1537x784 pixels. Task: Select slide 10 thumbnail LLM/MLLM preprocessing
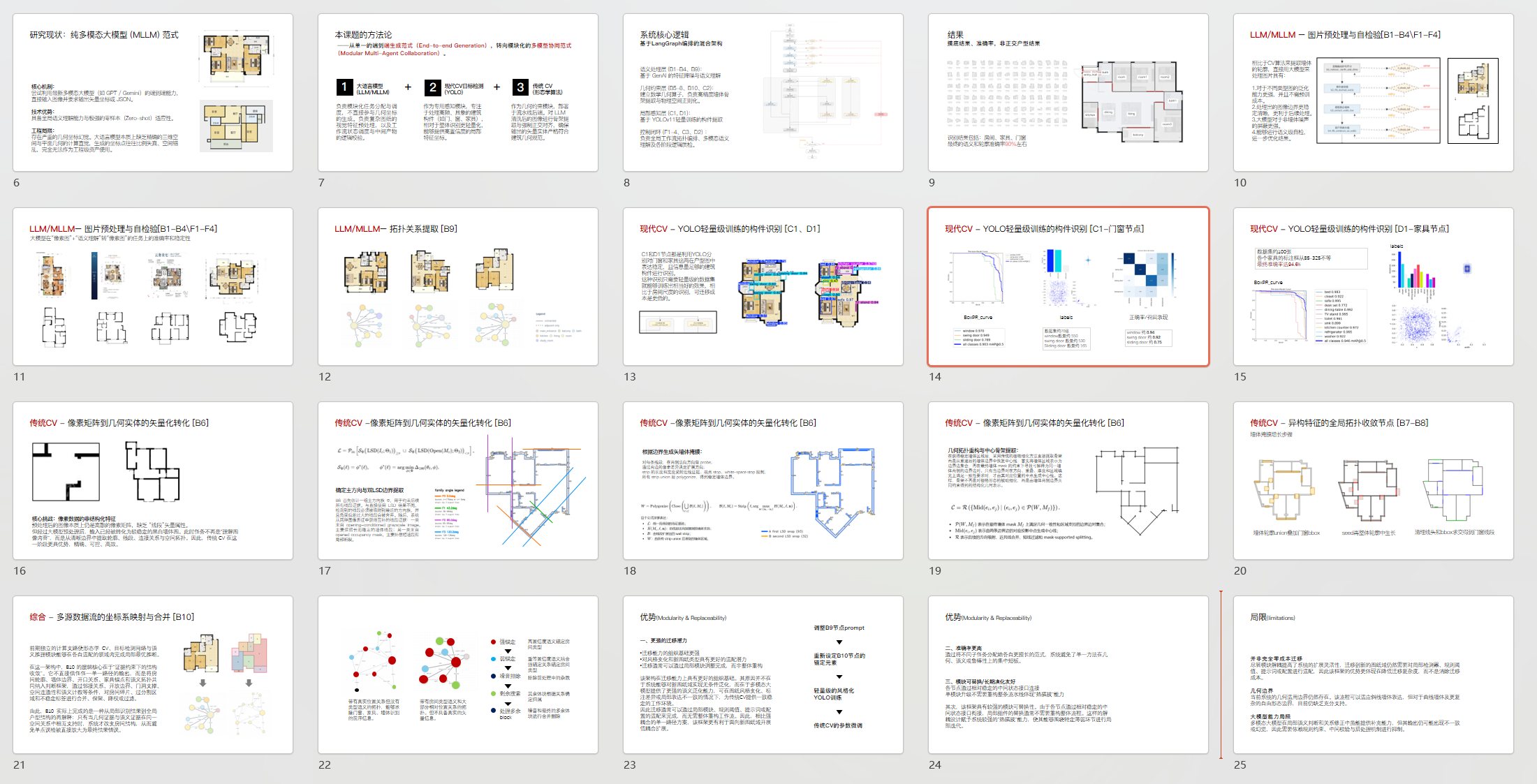coord(1374,93)
